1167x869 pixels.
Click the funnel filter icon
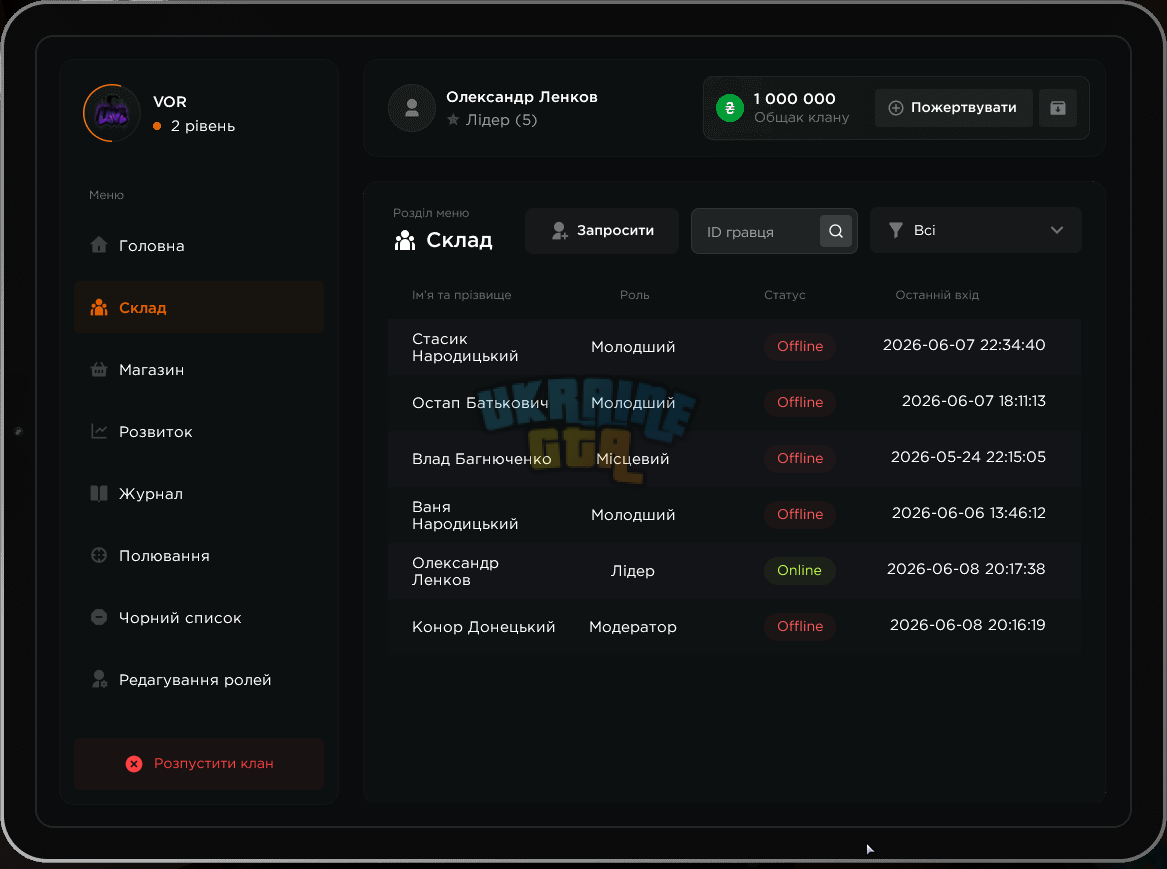[896, 230]
